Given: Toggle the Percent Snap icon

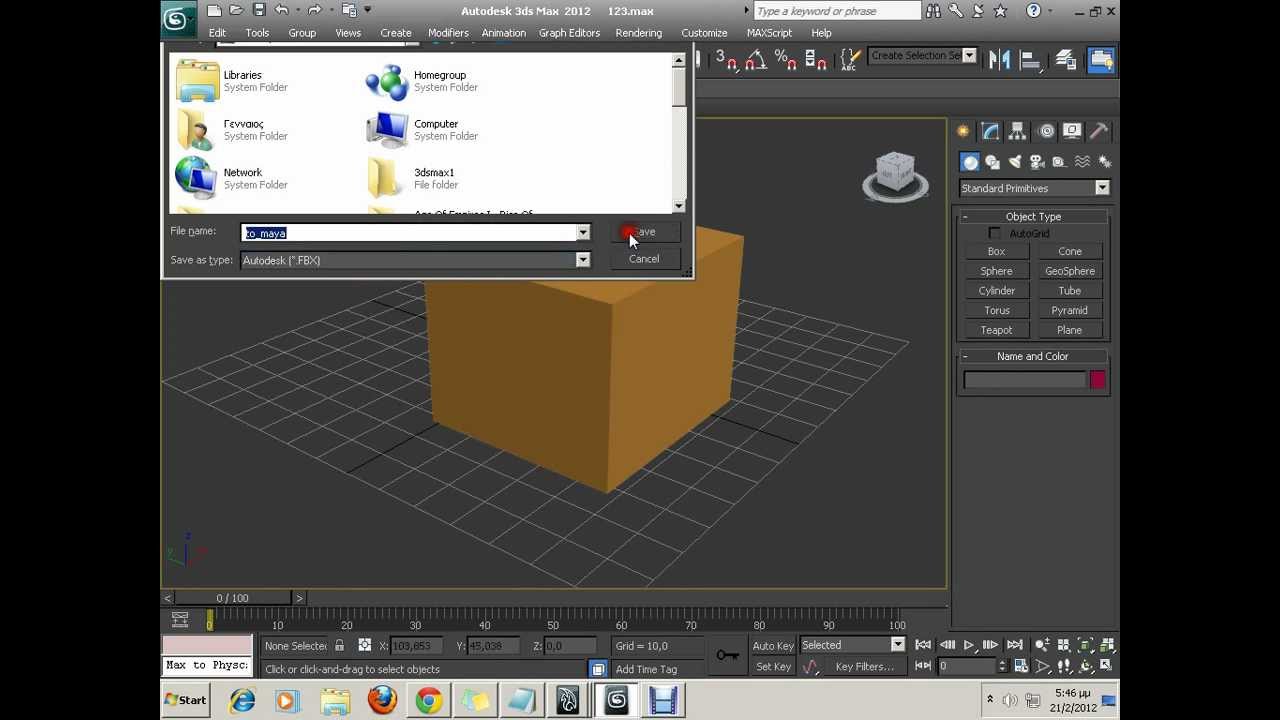Looking at the screenshot, I should 785,60.
